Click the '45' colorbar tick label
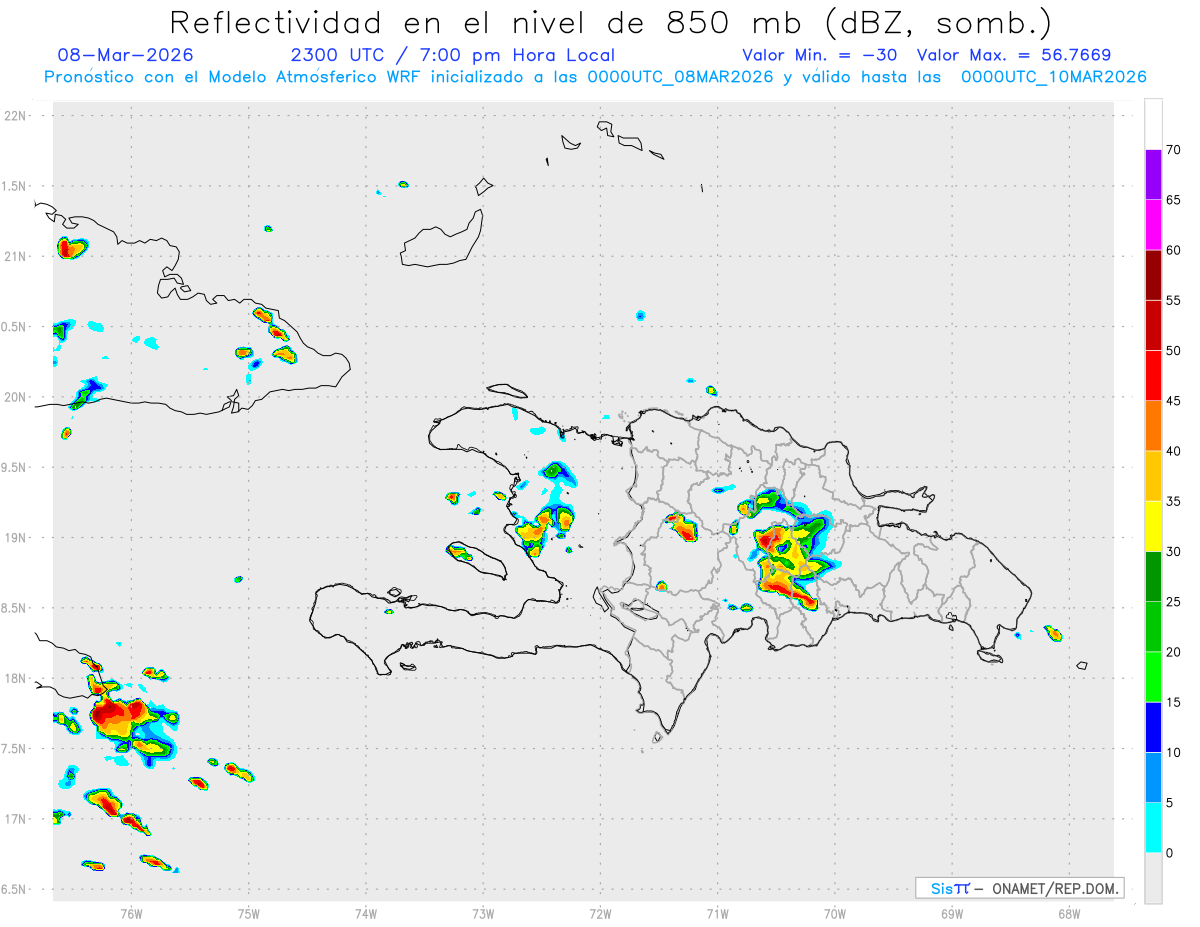 tap(1173, 401)
